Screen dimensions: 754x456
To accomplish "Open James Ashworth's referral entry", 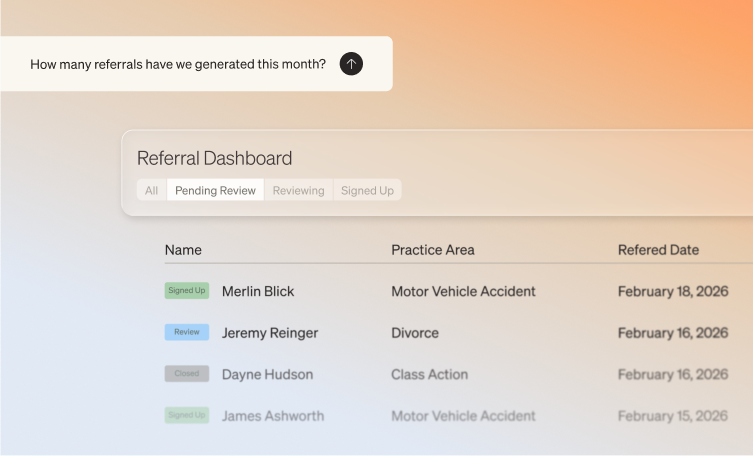I will (273, 416).
